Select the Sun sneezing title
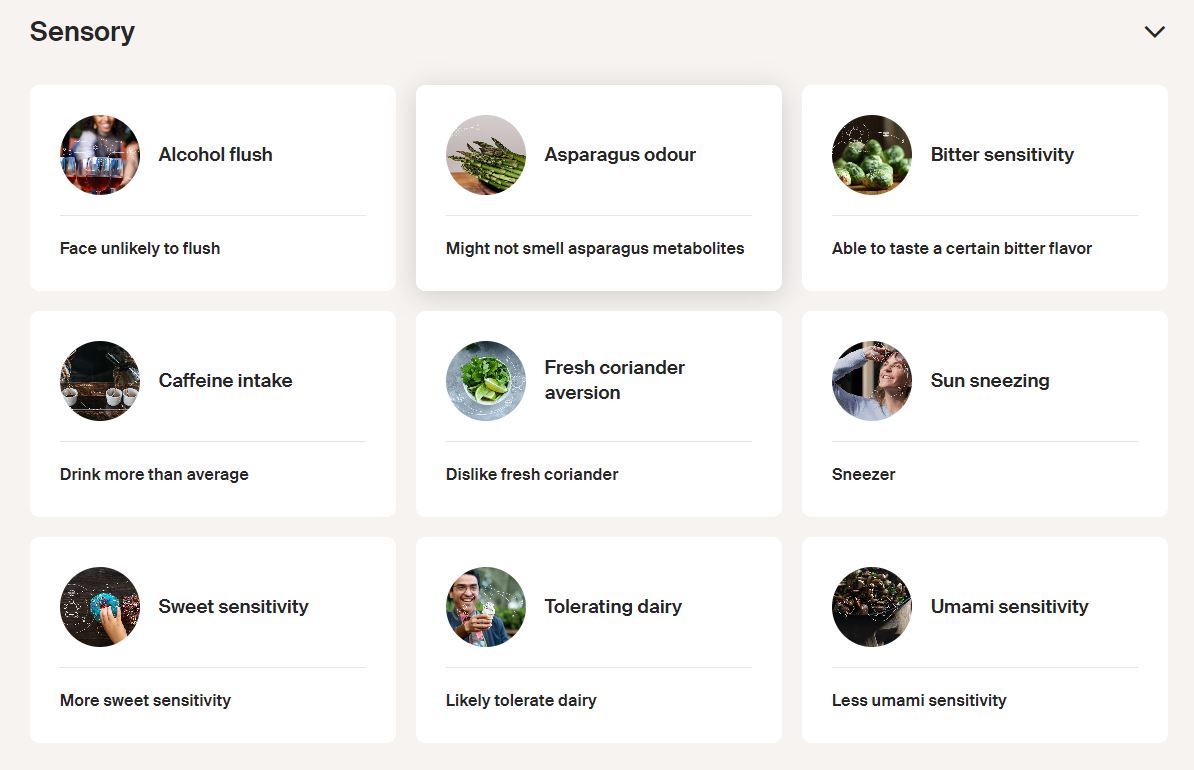The image size is (1194, 770). [x=990, y=381]
